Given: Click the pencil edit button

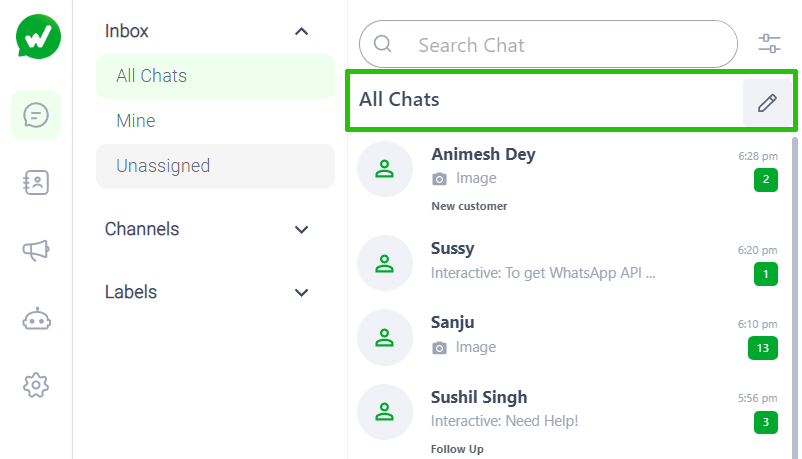Looking at the screenshot, I should (x=767, y=102).
